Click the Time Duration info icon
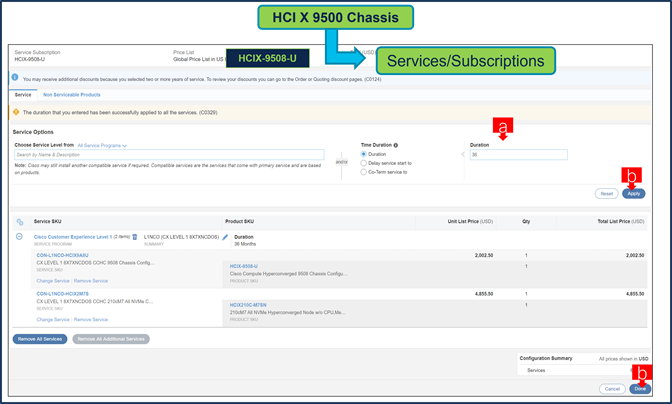The image size is (672, 404). point(396,145)
